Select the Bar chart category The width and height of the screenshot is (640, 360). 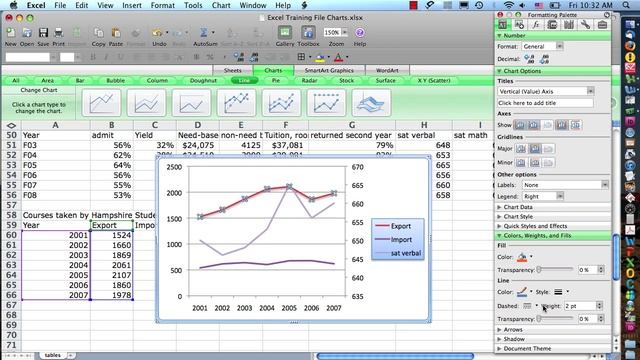80,80
